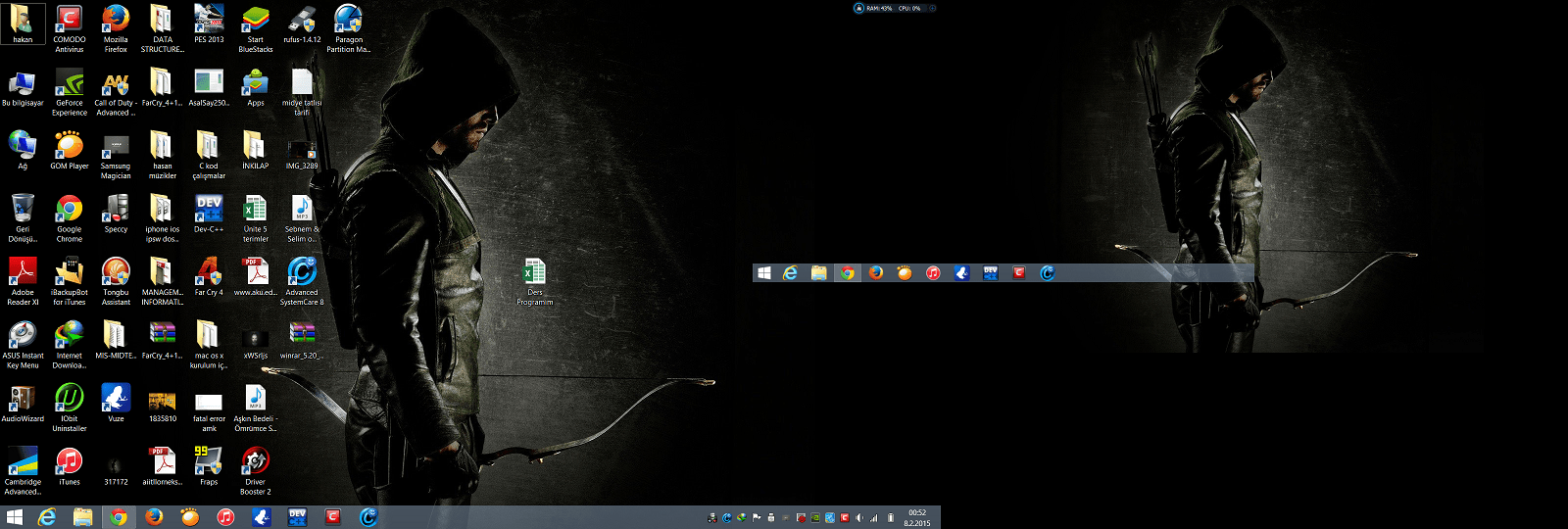This screenshot has width=1568, height=529.
Task: Select the Start BlueStacks shortcut
Action: click(x=256, y=28)
